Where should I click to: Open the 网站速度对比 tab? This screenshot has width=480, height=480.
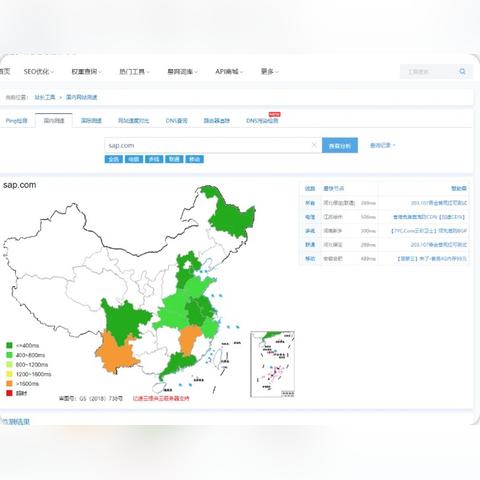point(133,121)
